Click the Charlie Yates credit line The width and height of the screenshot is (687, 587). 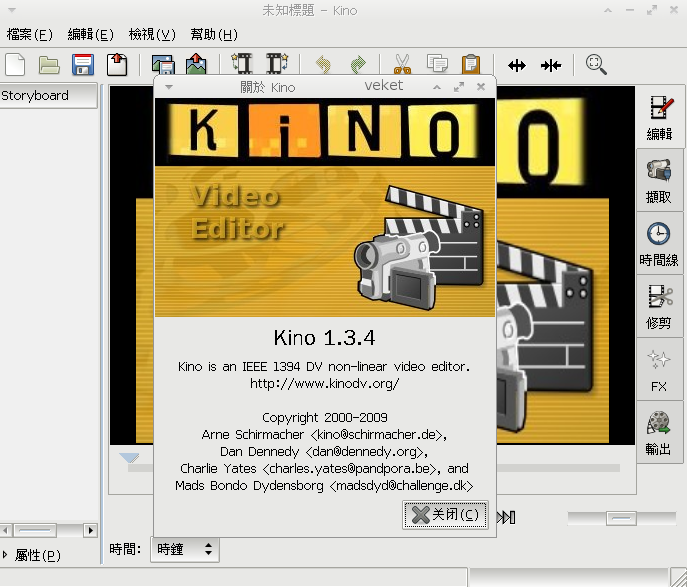325,469
